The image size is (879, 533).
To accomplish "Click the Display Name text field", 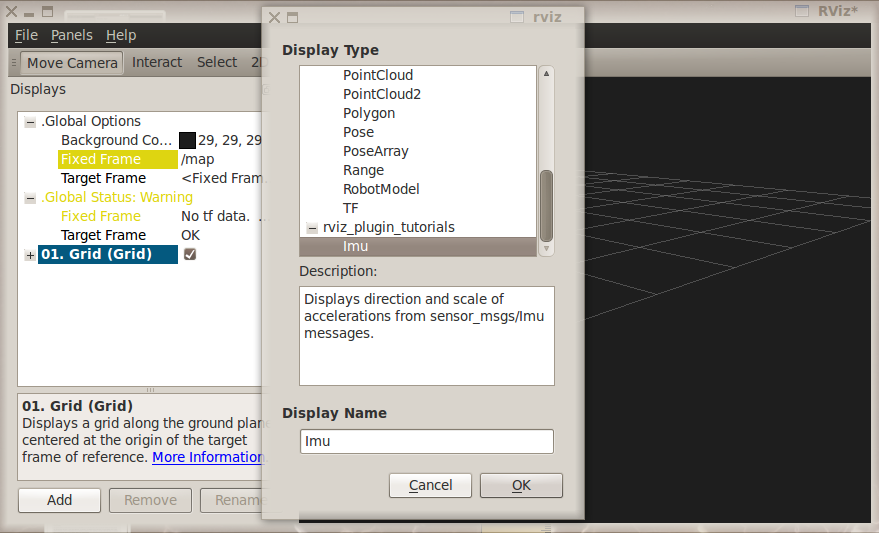I will [426, 442].
